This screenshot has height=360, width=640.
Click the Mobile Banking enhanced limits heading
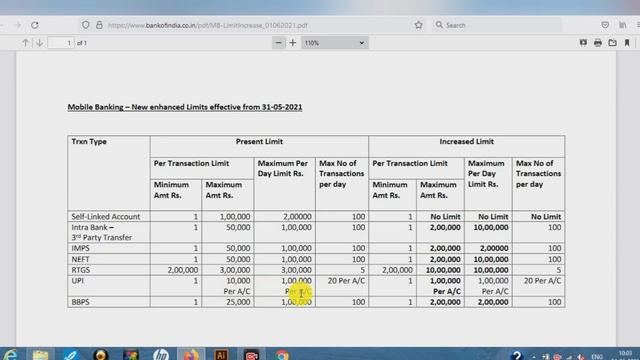click(x=185, y=107)
